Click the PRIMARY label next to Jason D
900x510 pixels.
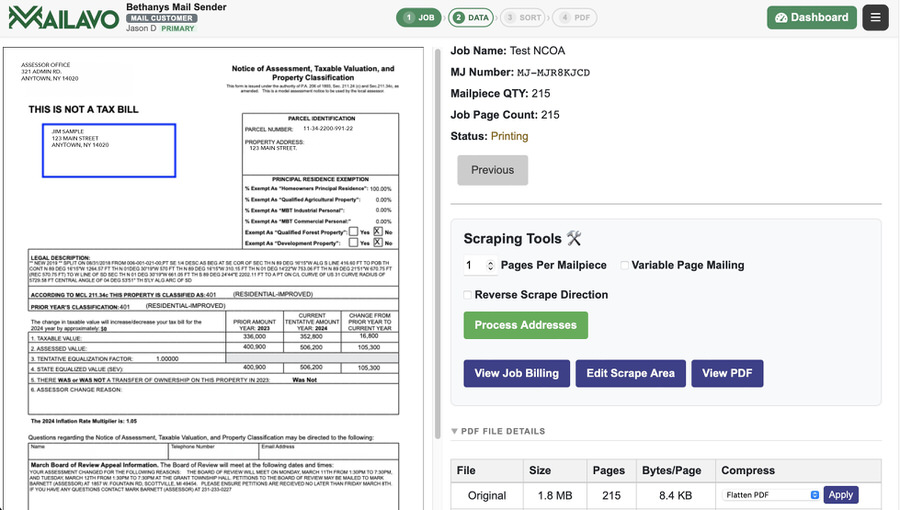pos(177,29)
